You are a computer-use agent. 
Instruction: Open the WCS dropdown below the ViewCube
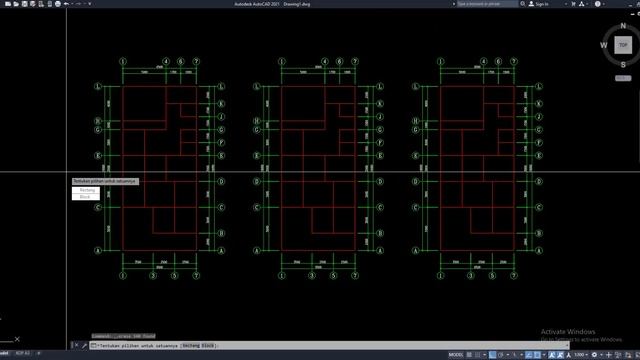tap(623, 78)
